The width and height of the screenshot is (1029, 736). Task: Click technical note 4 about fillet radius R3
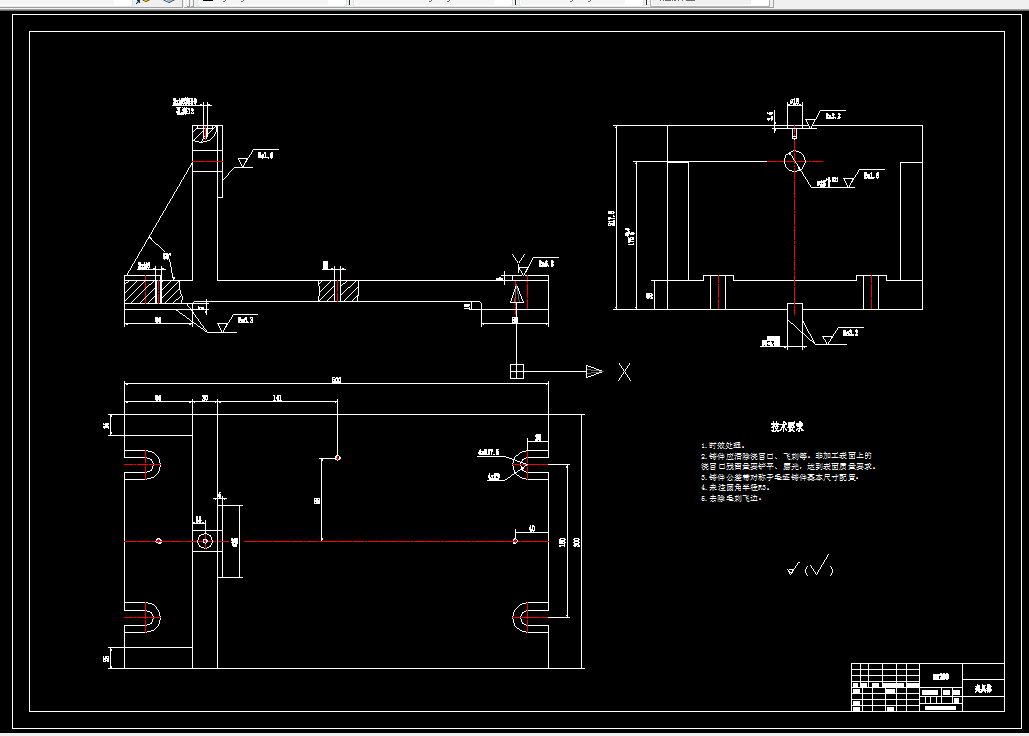pyautogui.click(x=735, y=487)
